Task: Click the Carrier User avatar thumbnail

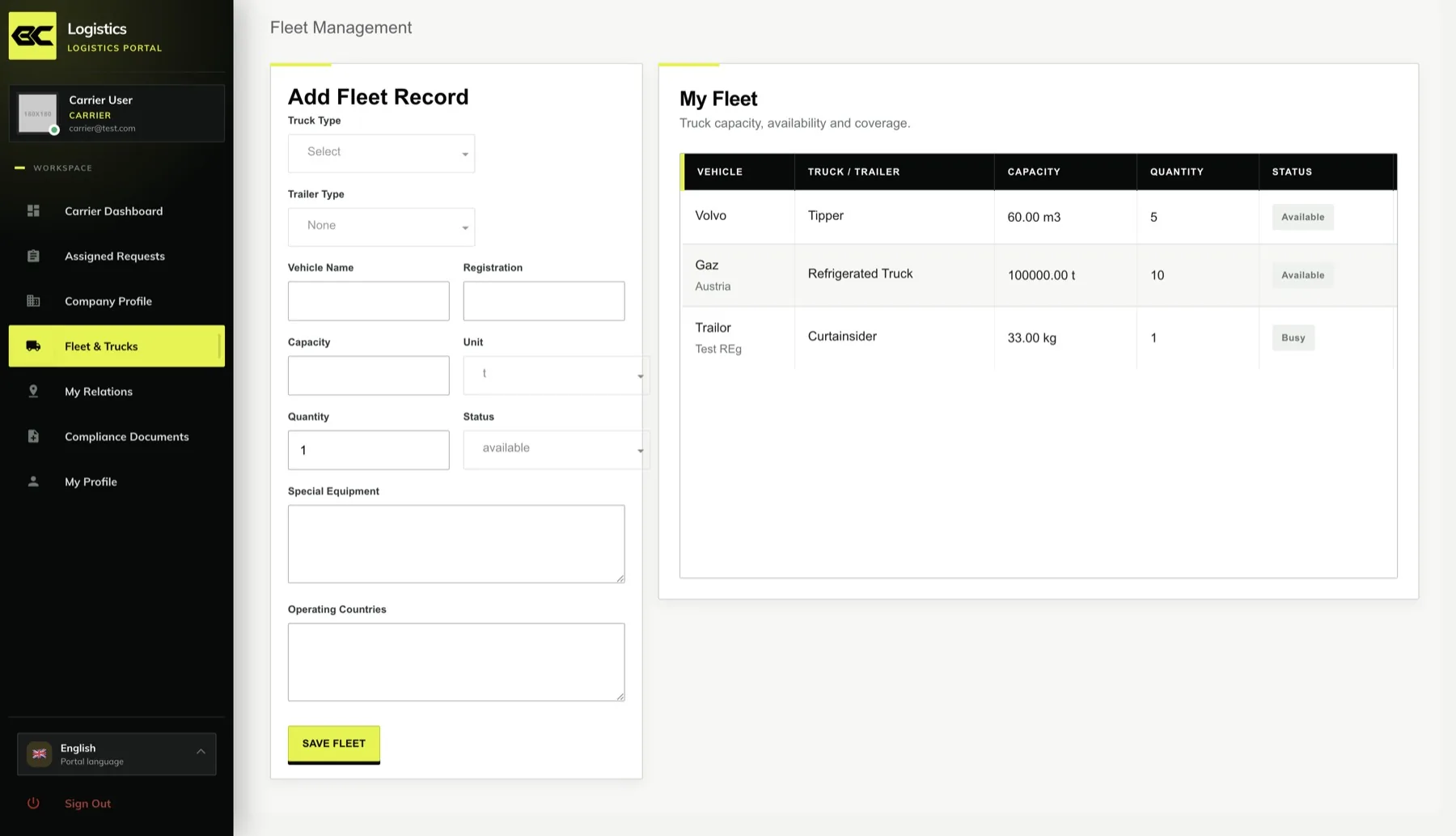Action: coord(38,113)
